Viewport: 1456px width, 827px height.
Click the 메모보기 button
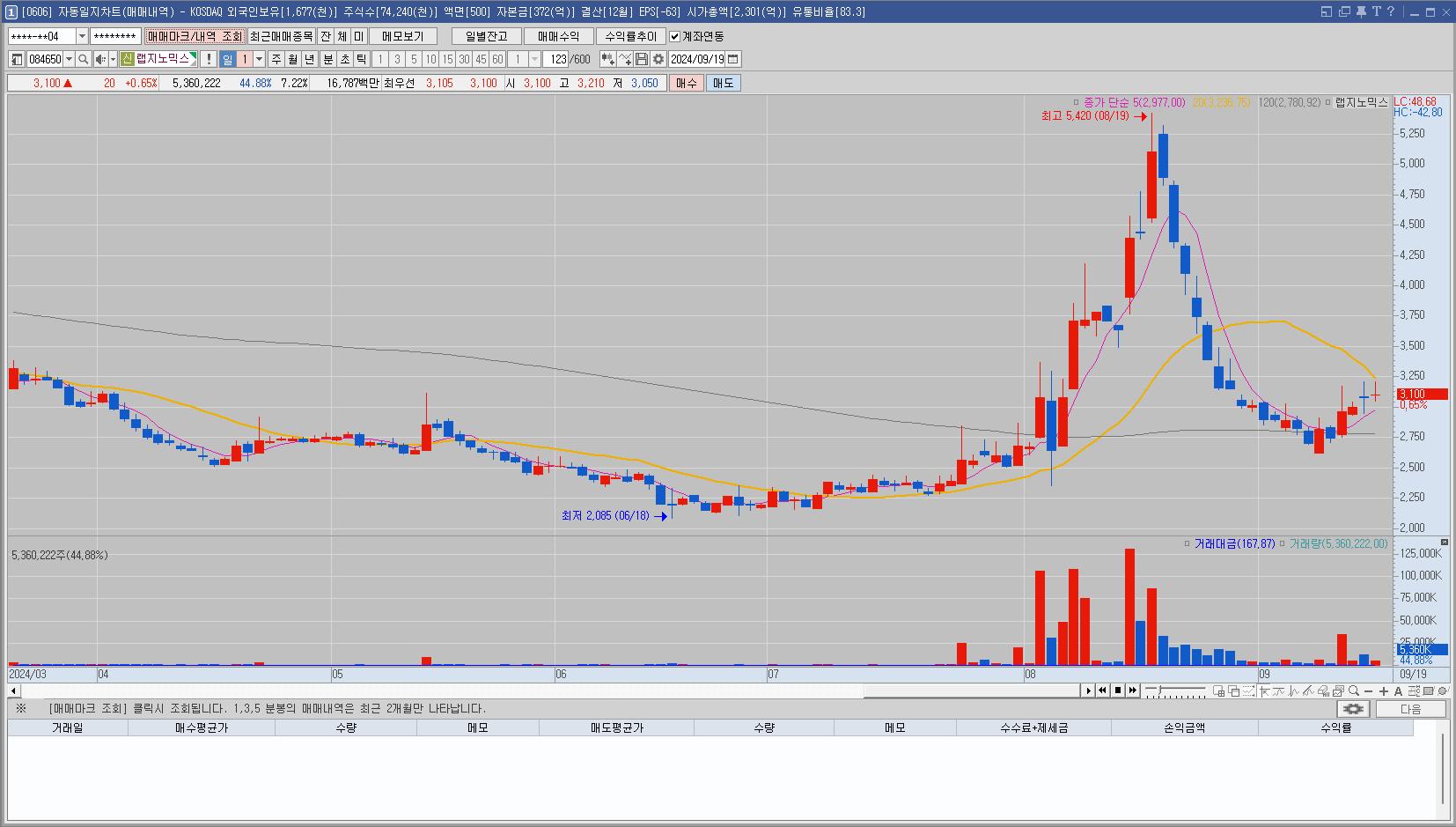403,36
